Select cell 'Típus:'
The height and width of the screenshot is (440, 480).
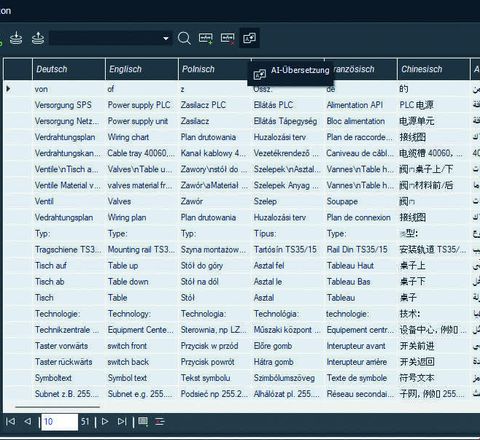tap(288, 233)
